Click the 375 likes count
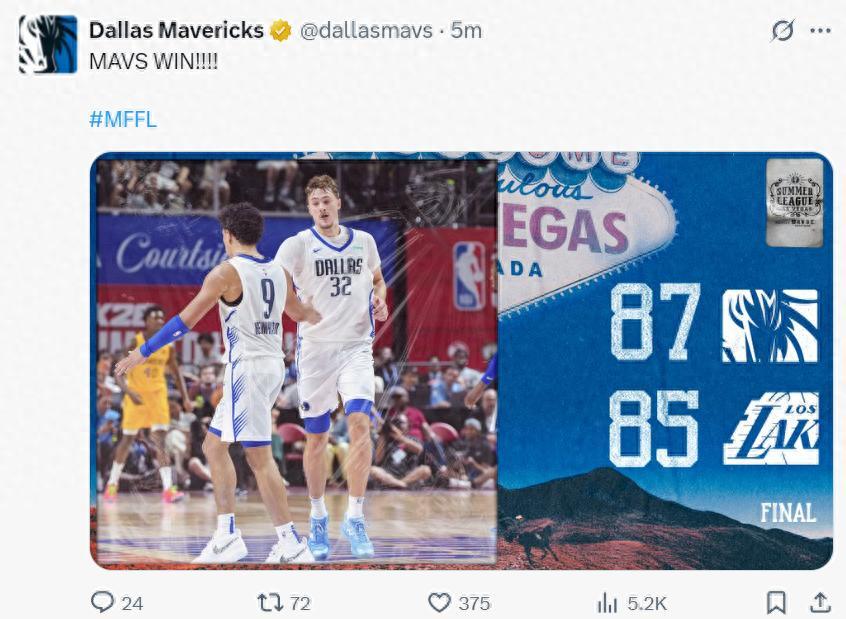Image resolution: width=846 pixels, height=619 pixels. (x=474, y=603)
